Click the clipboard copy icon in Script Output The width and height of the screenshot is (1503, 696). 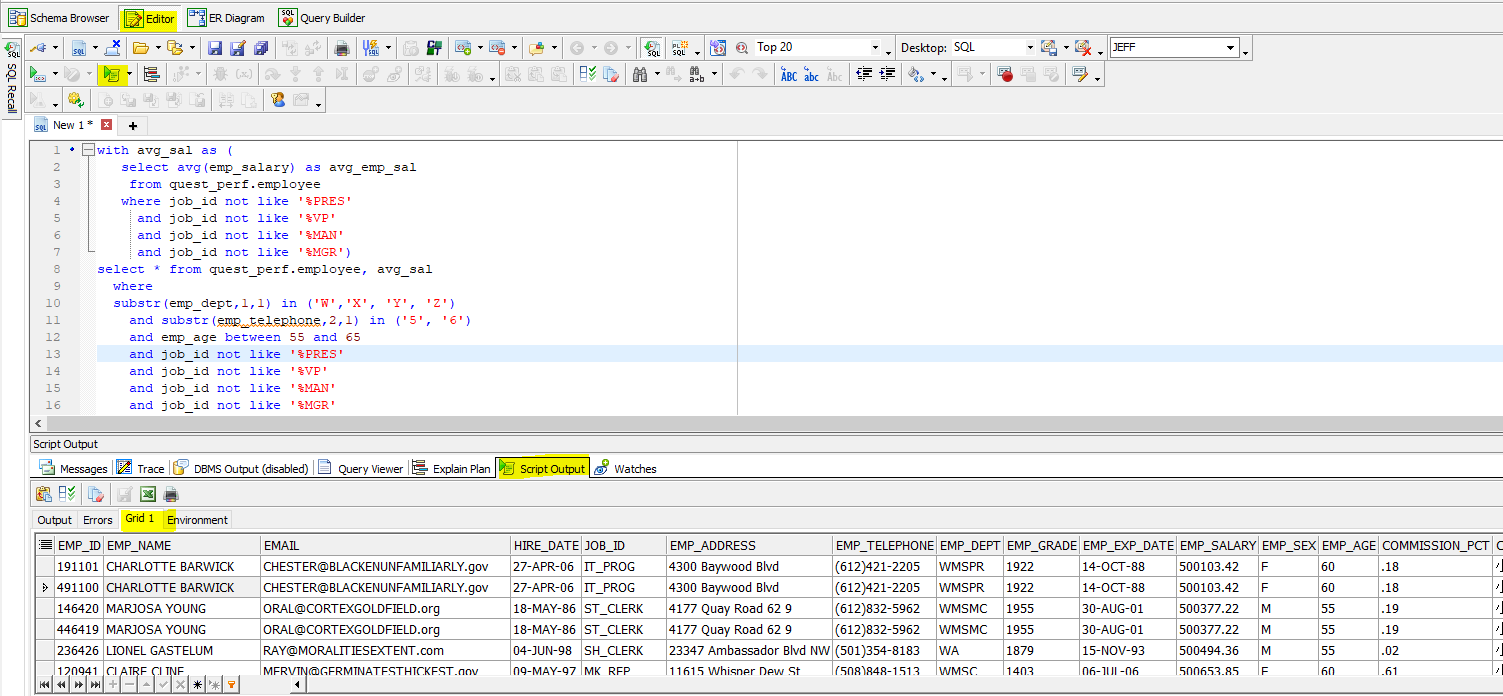[43, 494]
